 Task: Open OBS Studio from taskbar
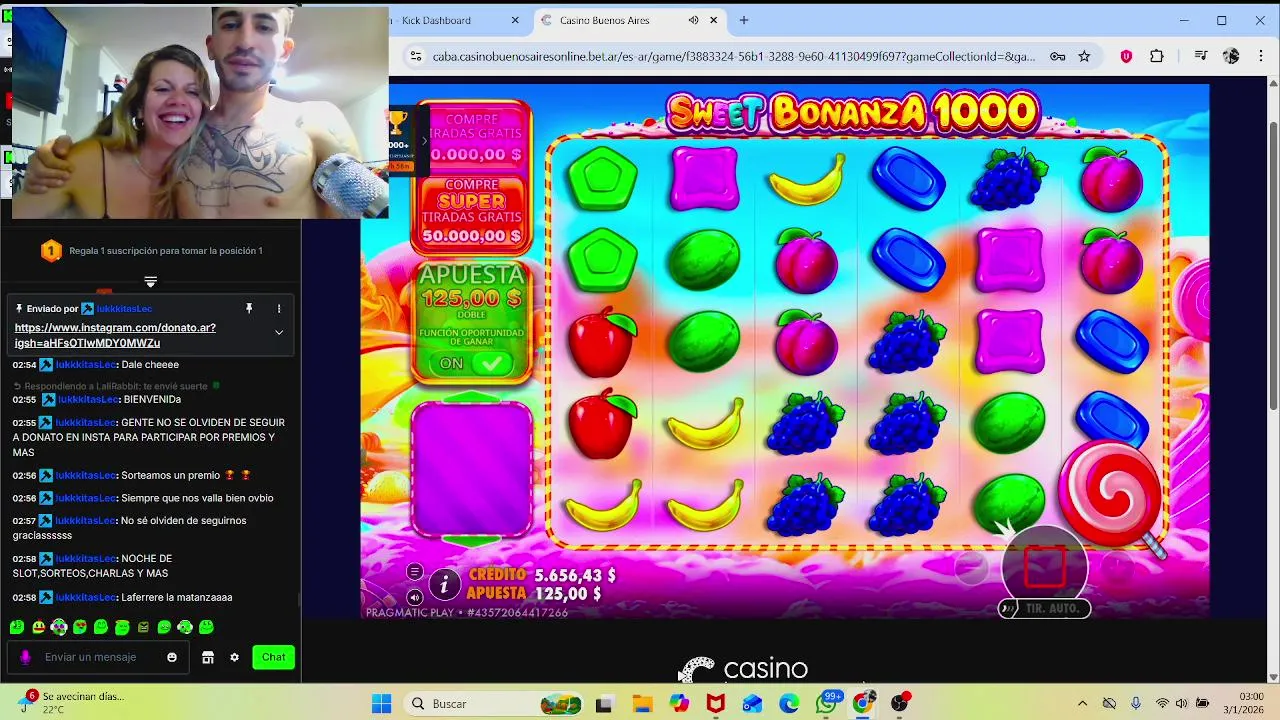tap(899, 704)
